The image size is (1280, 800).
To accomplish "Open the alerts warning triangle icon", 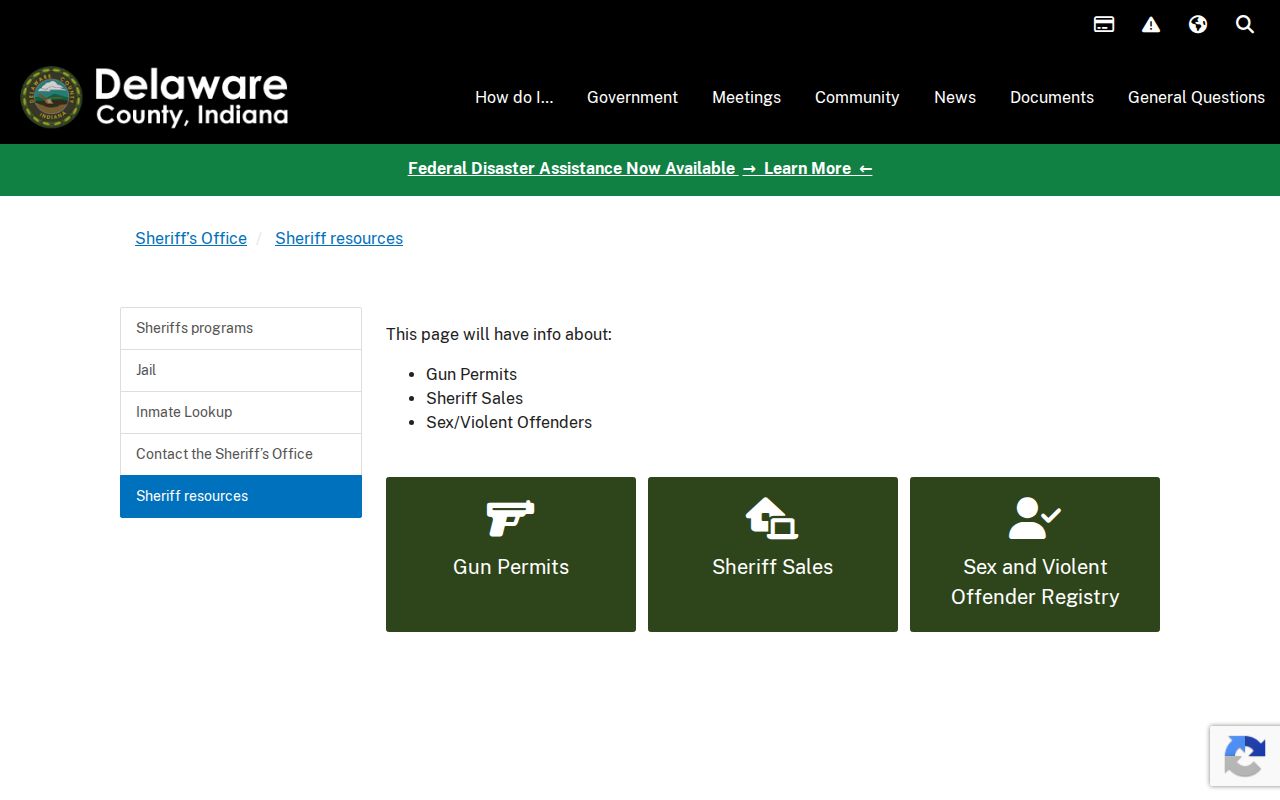I will pos(1151,24).
